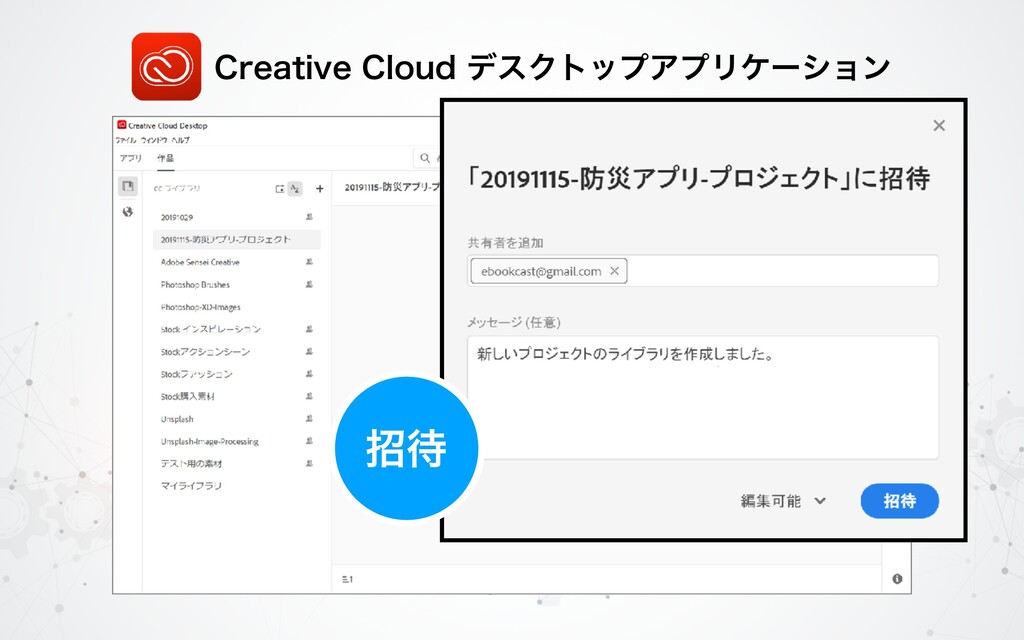This screenshot has width=1024, height=640.
Task: Click the CC ライブラリ panel heading
Action: click(x=176, y=189)
